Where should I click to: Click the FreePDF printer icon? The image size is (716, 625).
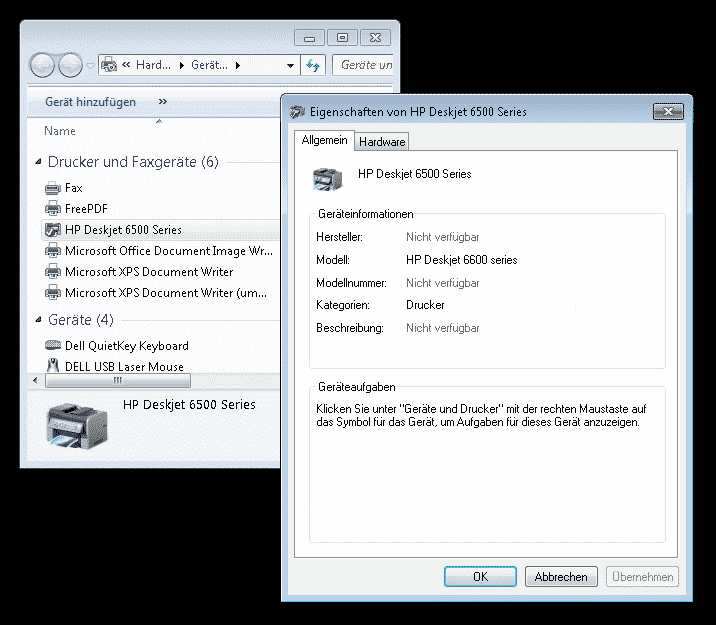tap(53, 209)
